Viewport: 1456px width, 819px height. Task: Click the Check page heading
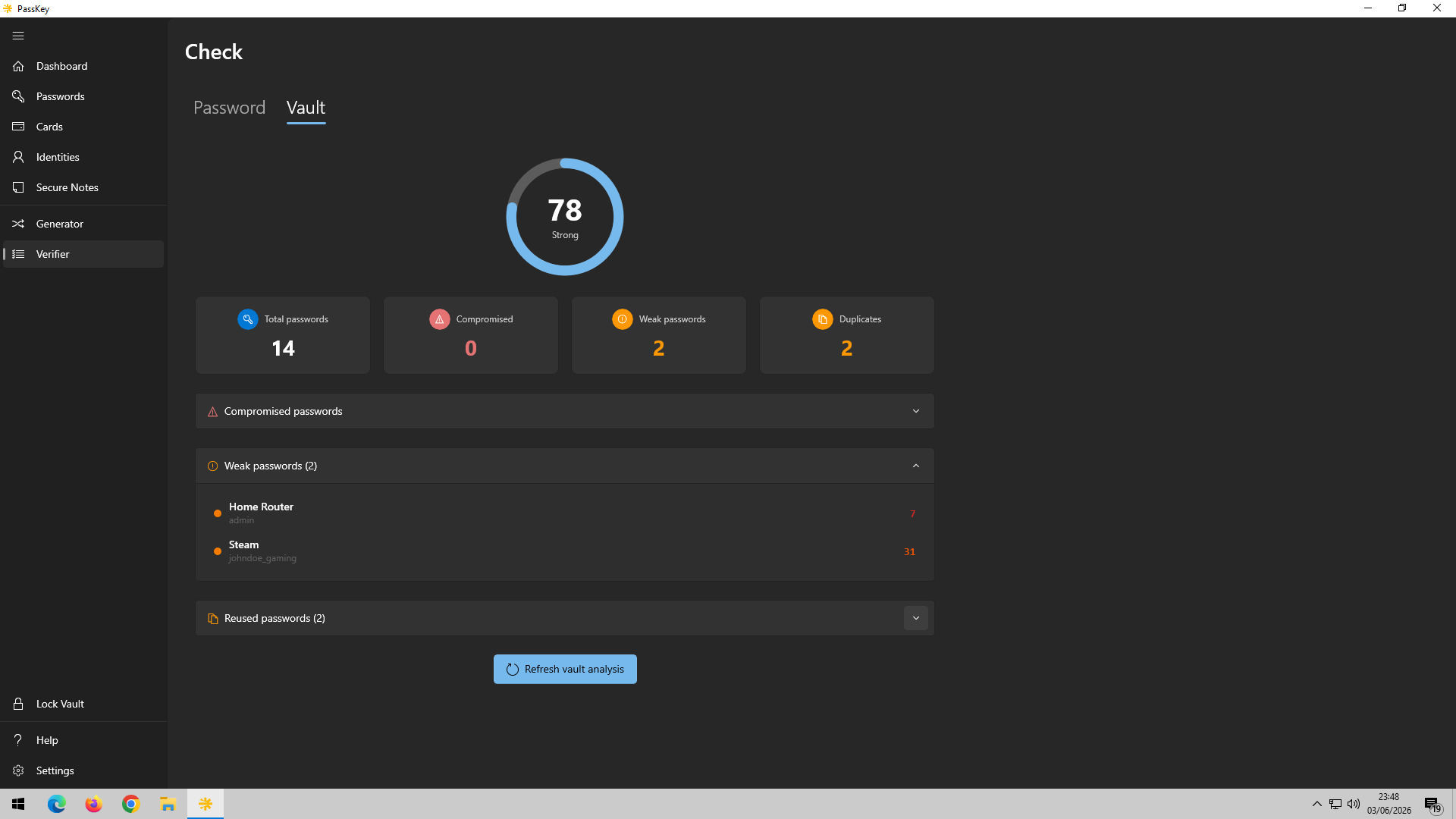click(x=214, y=52)
